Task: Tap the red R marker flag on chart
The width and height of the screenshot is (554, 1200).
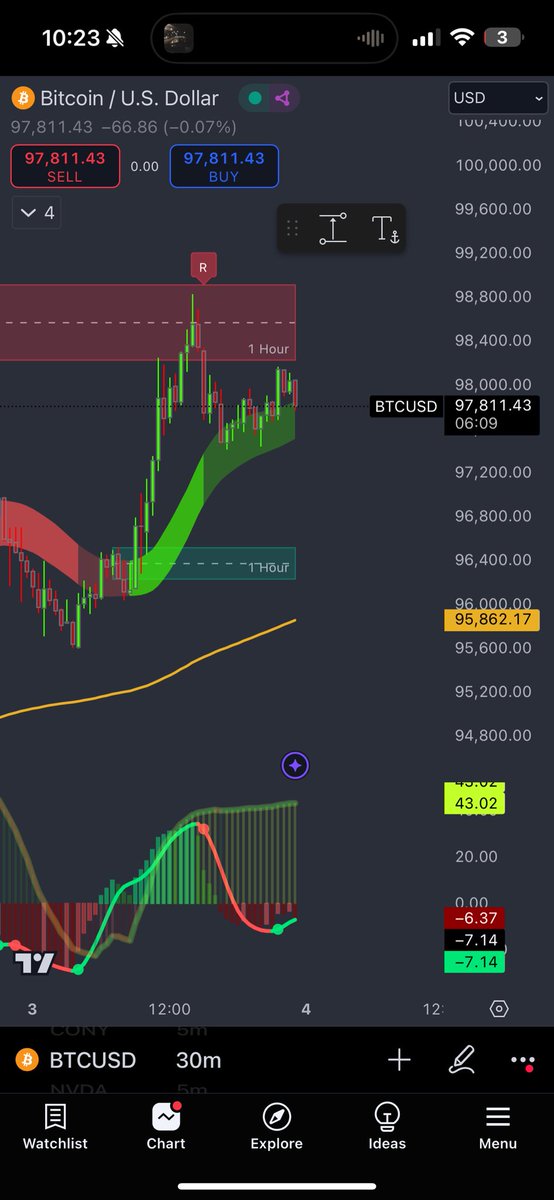Action: (x=203, y=267)
